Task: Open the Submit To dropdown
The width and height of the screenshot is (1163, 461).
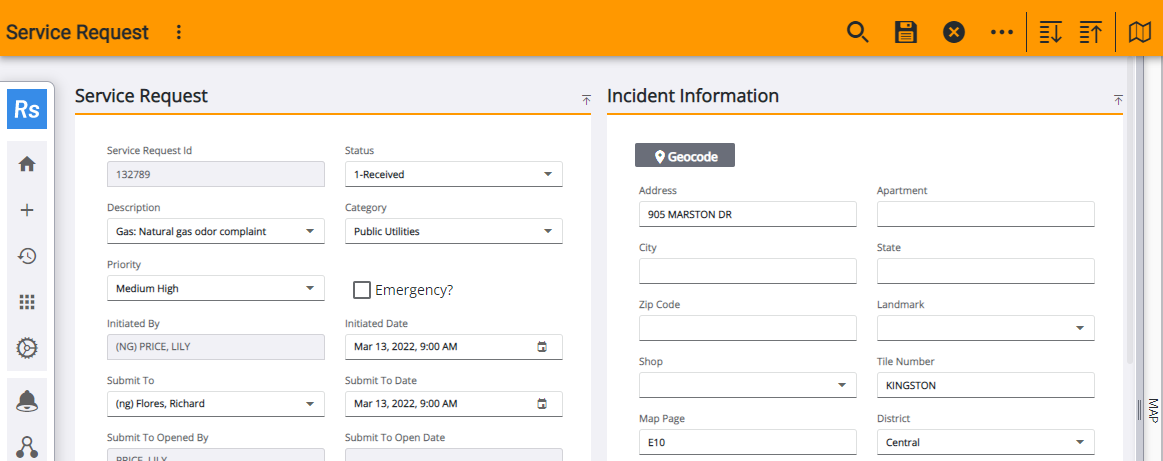Action: [x=216, y=404]
